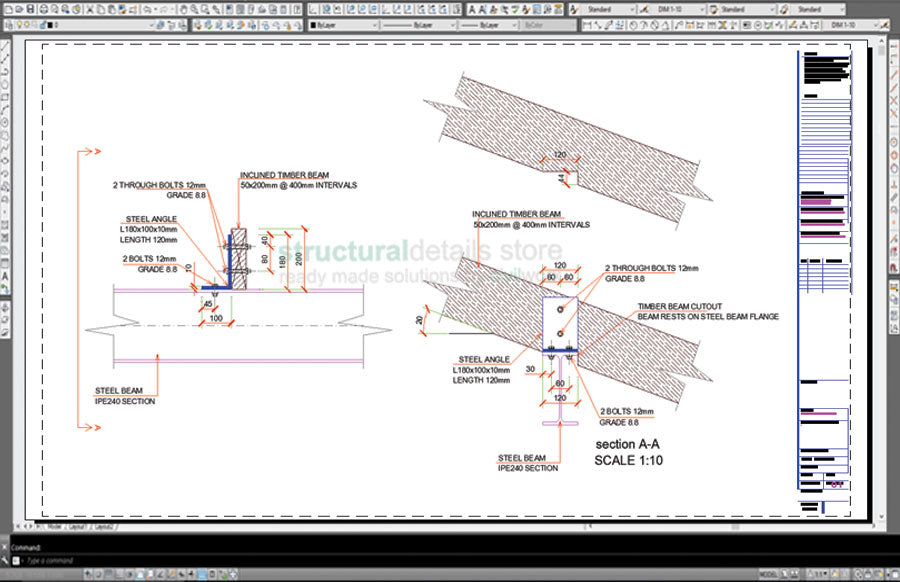Open the ByLayer color control swatch
This screenshot has width=900, height=582.
pos(342,24)
